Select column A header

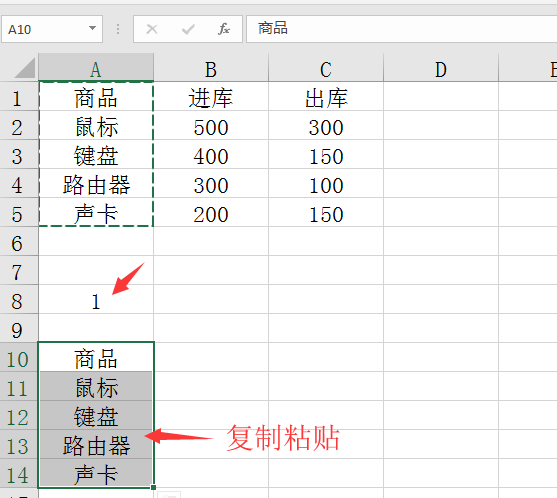tap(96, 67)
